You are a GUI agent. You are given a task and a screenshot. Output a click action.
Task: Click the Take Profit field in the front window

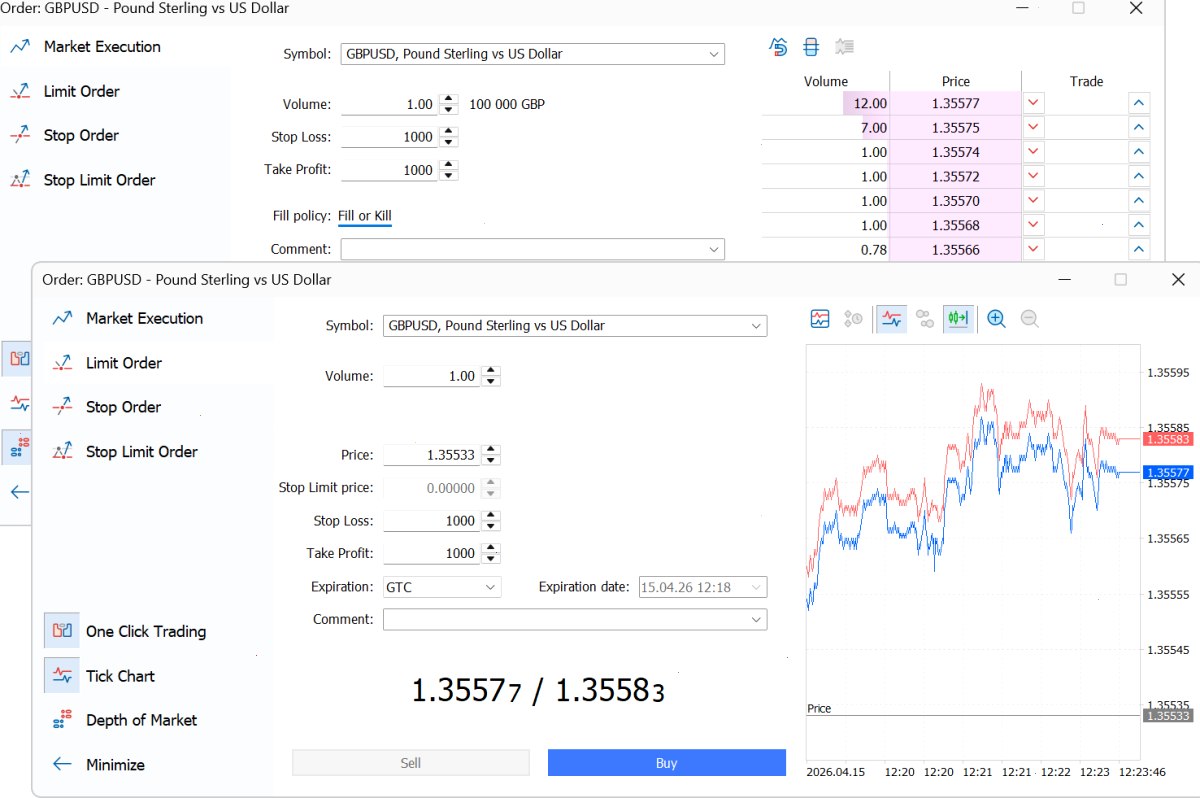click(x=432, y=553)
